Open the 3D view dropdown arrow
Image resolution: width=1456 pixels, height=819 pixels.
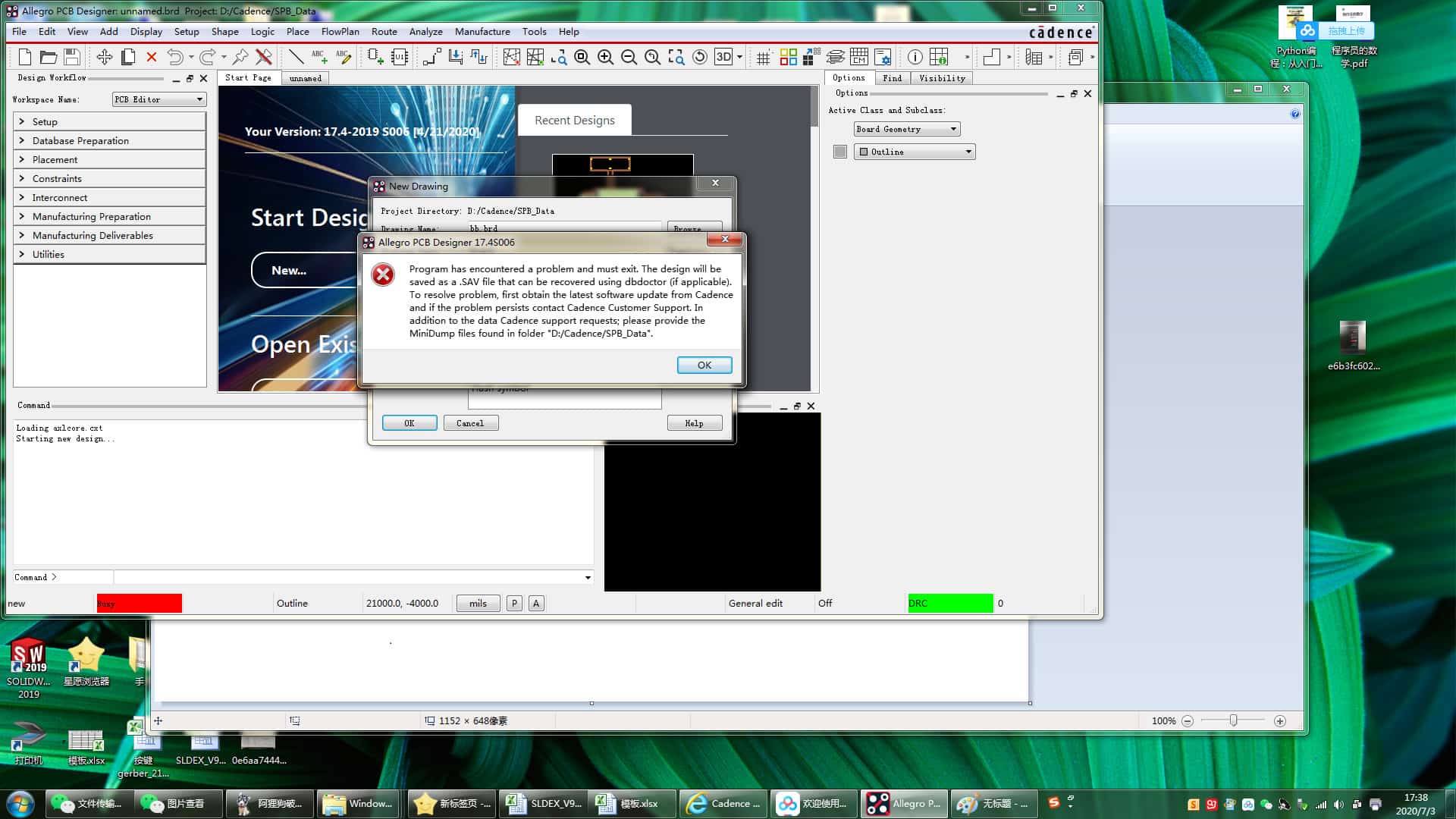[739, 57]
